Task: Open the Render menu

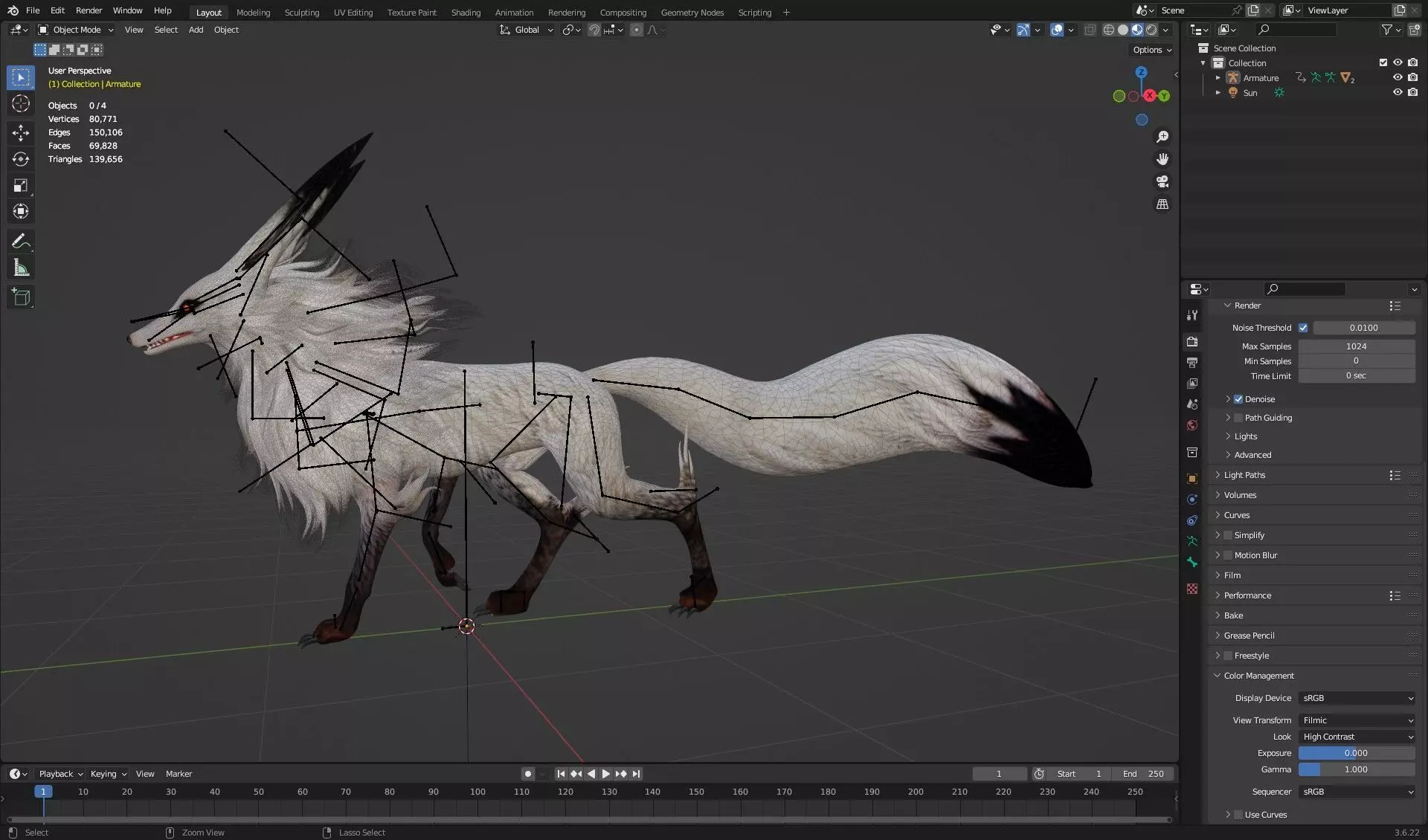Action: point(89,10)
